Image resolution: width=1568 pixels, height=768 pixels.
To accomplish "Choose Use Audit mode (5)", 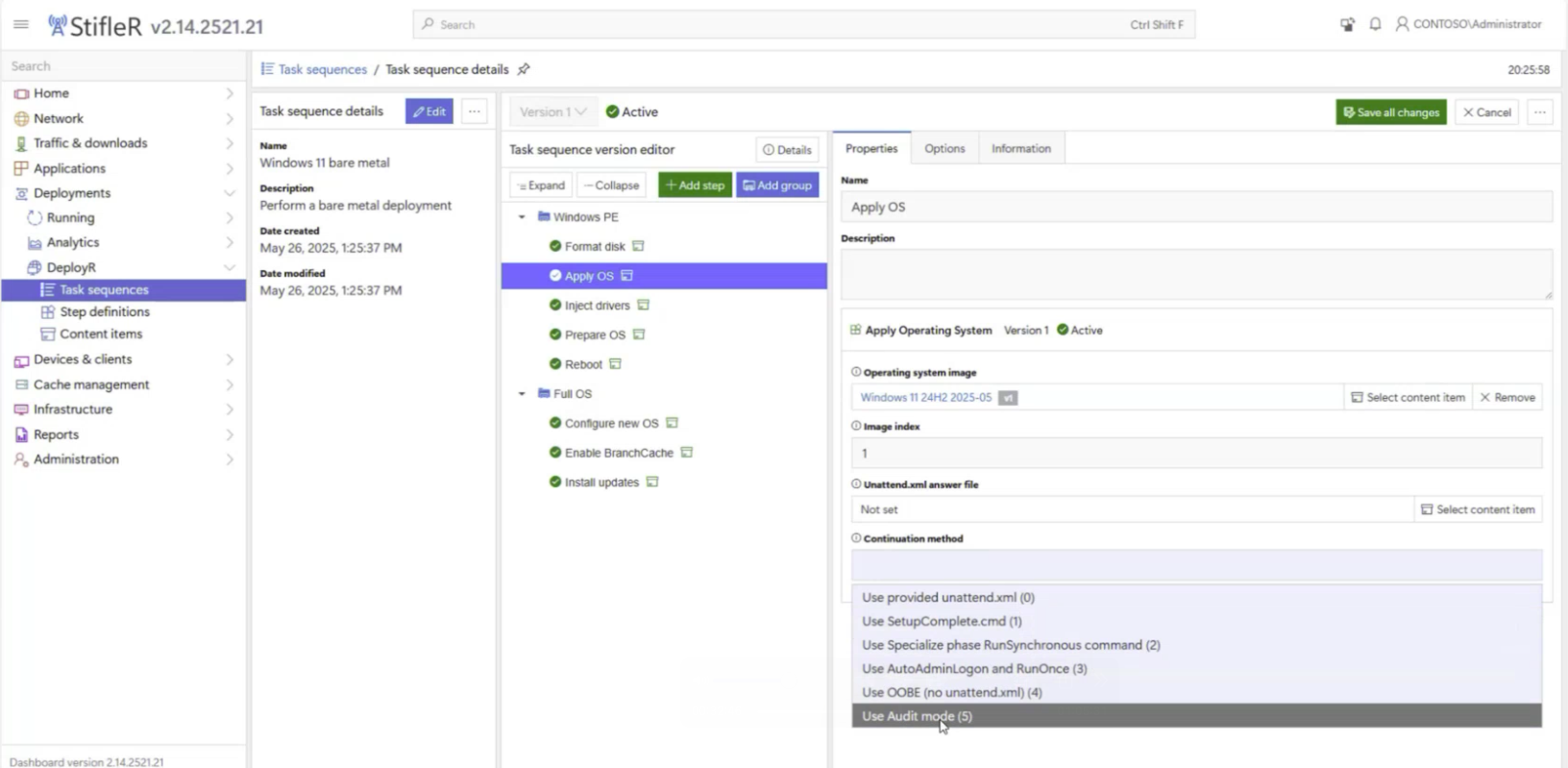I will (1196, 716).
